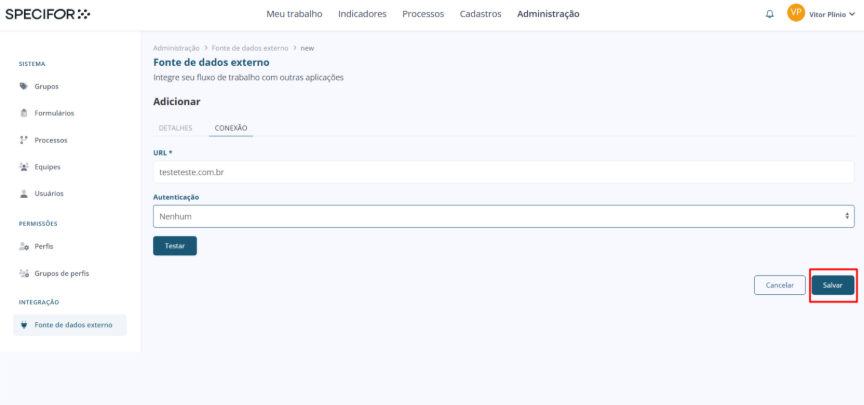Click the Cancelar button
864x405 pixels.
point(780,285)
